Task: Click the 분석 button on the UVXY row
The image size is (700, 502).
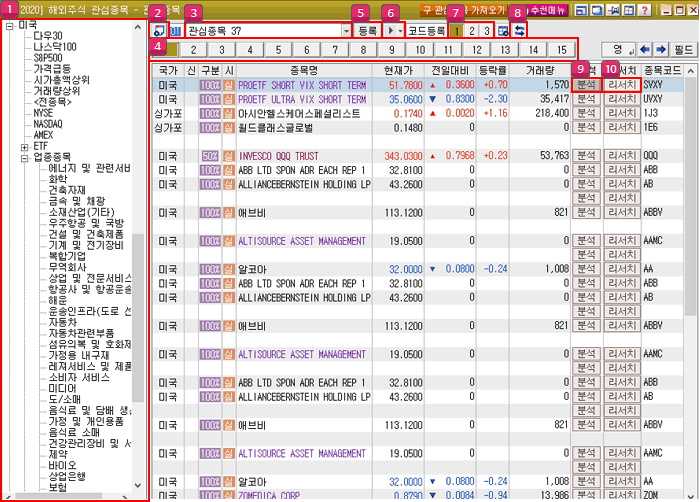Action: coord(586,99)
